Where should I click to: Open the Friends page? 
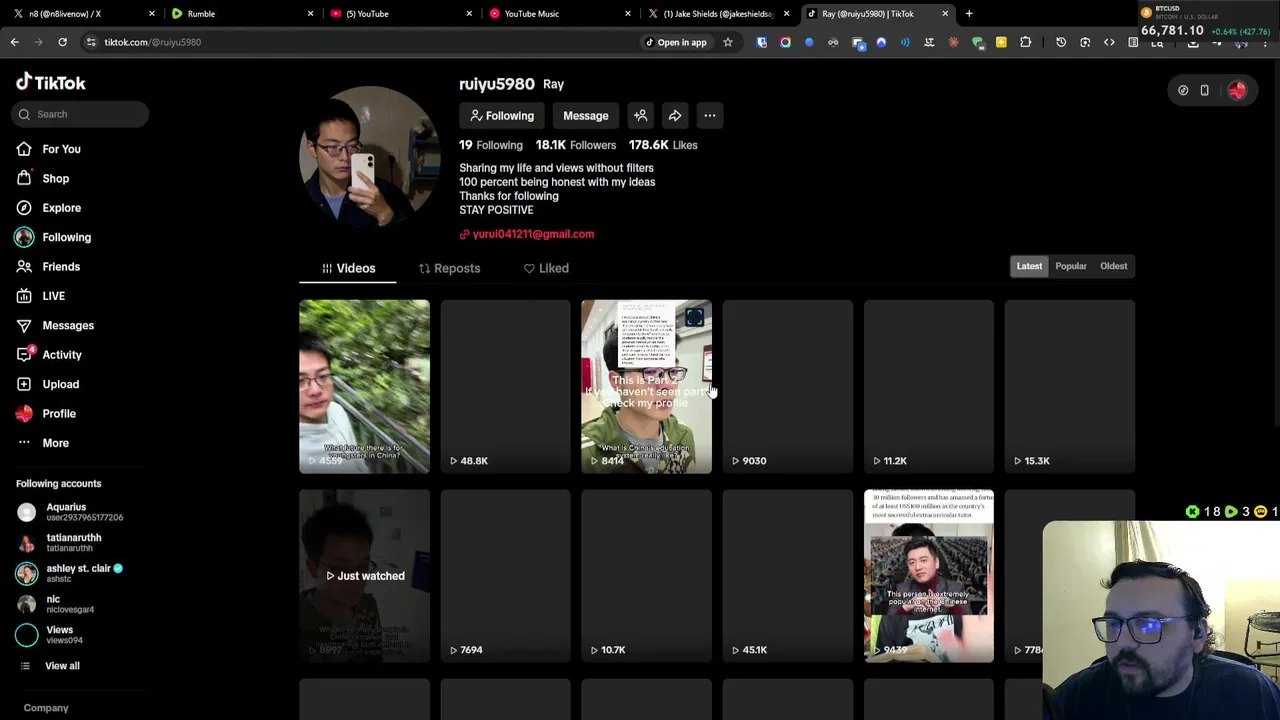(60, 267)
